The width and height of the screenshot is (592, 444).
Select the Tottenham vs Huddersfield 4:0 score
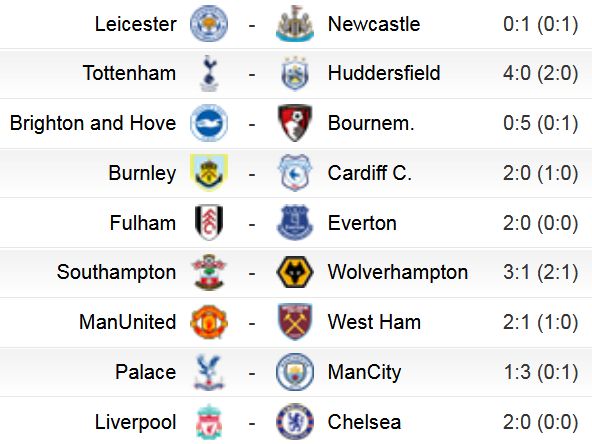540,73
